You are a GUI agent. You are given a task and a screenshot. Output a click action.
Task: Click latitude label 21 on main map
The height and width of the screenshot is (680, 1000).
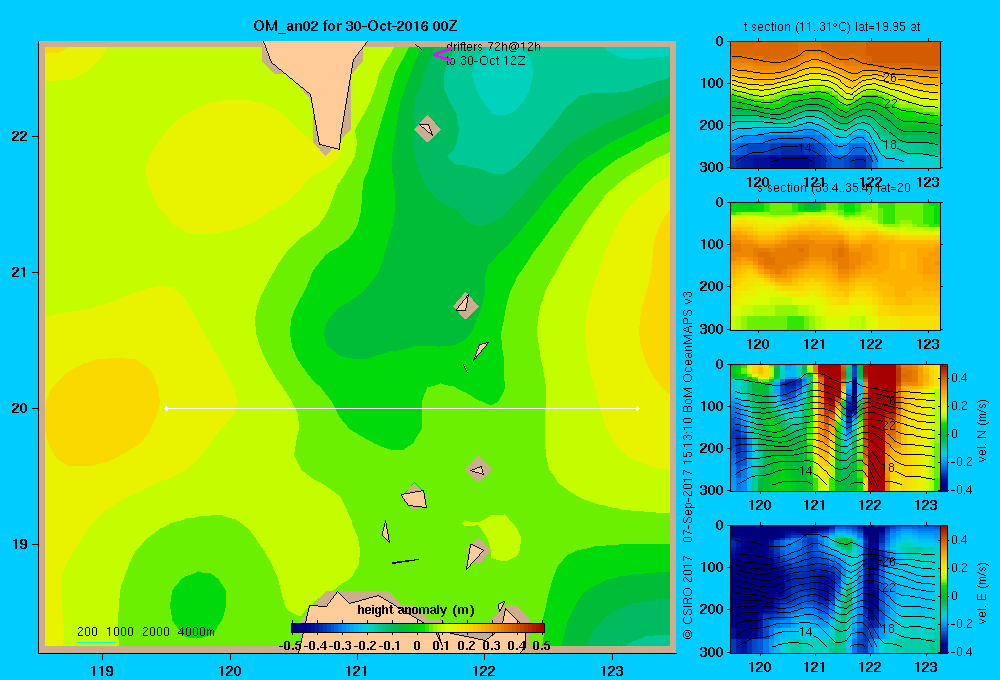click(x=20, y=272)
